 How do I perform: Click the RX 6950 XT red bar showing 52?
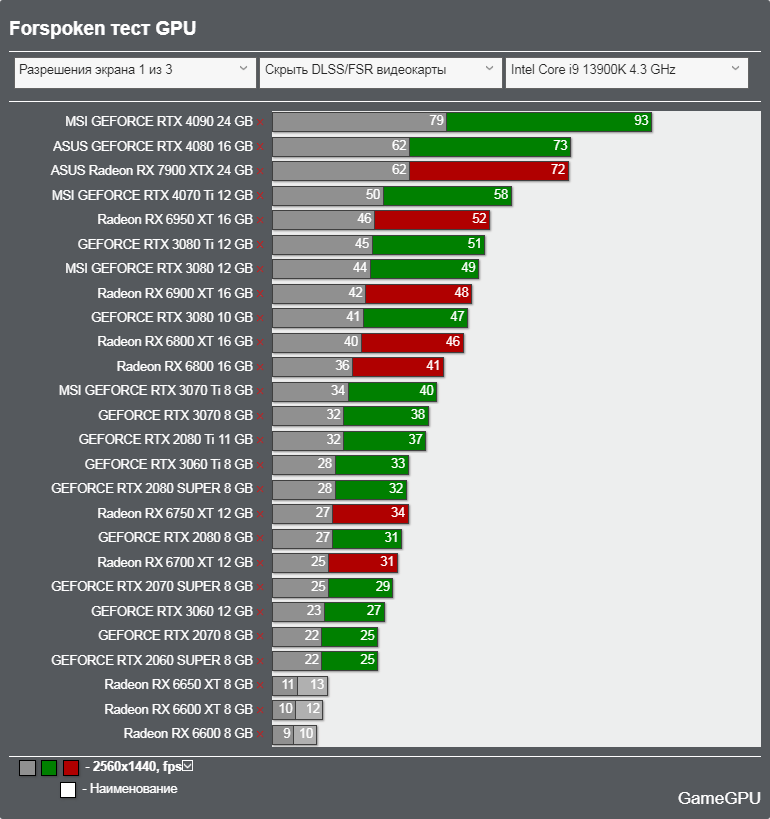click(431, 220)
